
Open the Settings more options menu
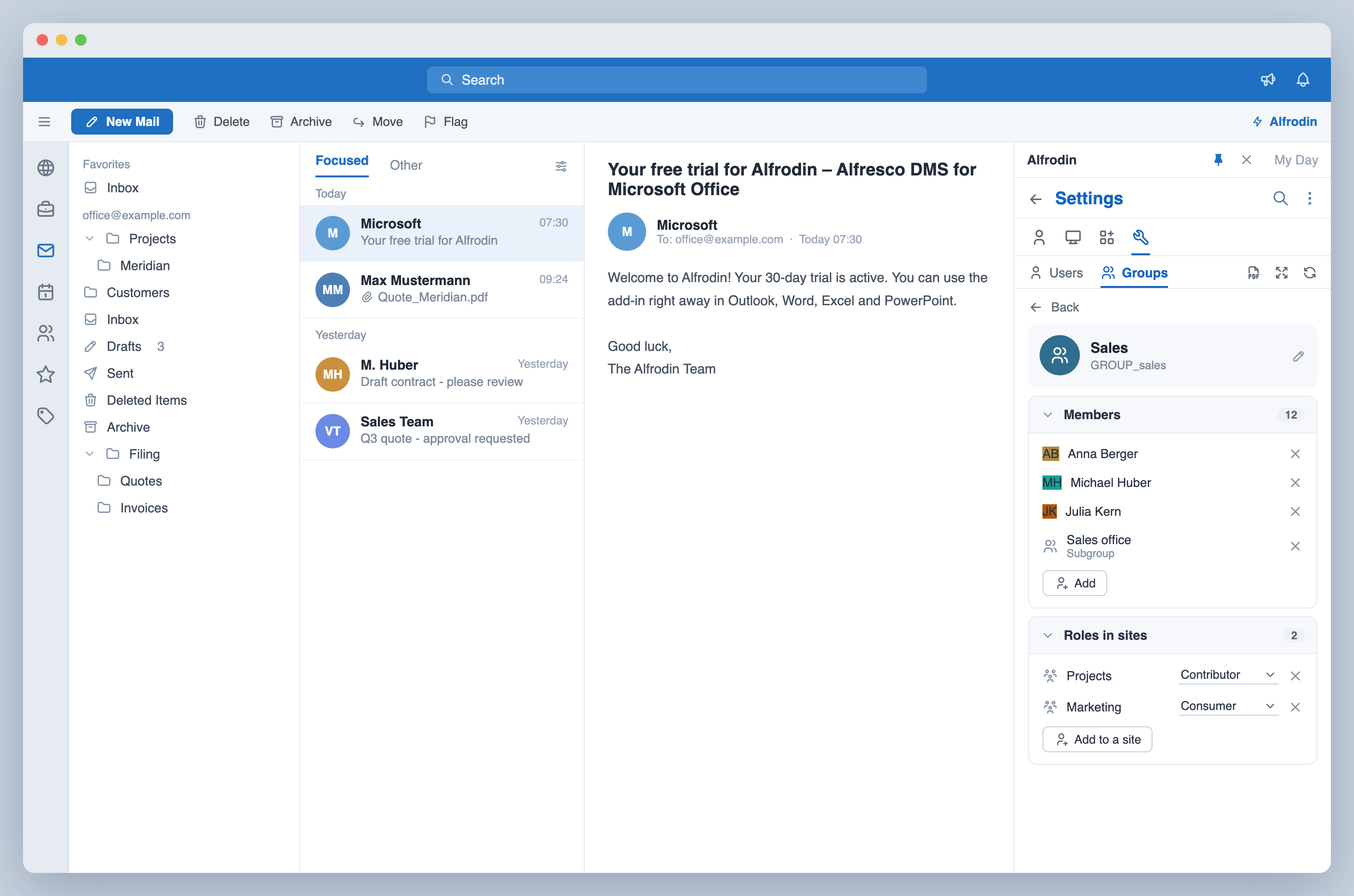coord(1309,199)
